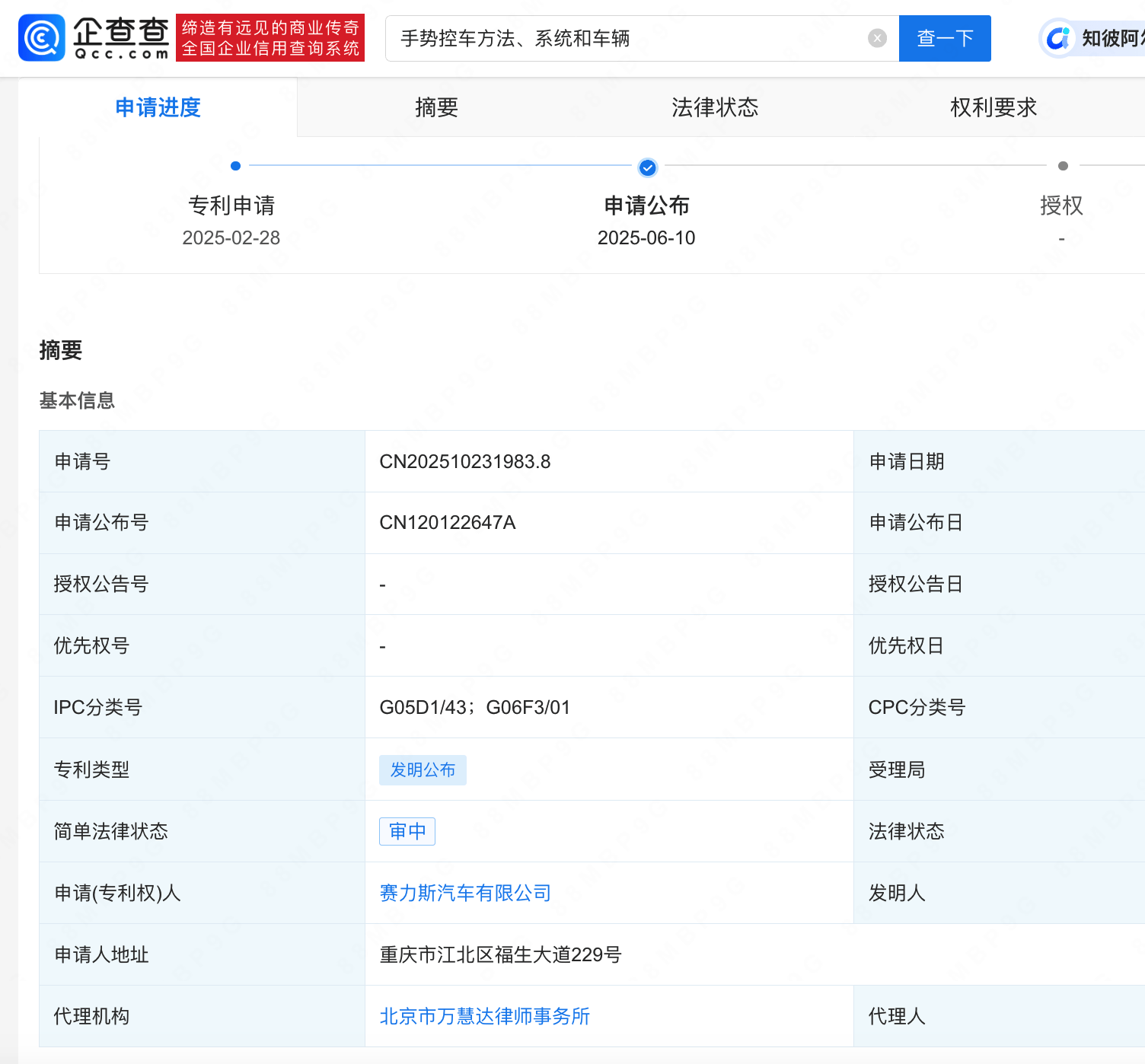Click the 优先权日 column label
1145x1064 pixels.
pos(907,645)
